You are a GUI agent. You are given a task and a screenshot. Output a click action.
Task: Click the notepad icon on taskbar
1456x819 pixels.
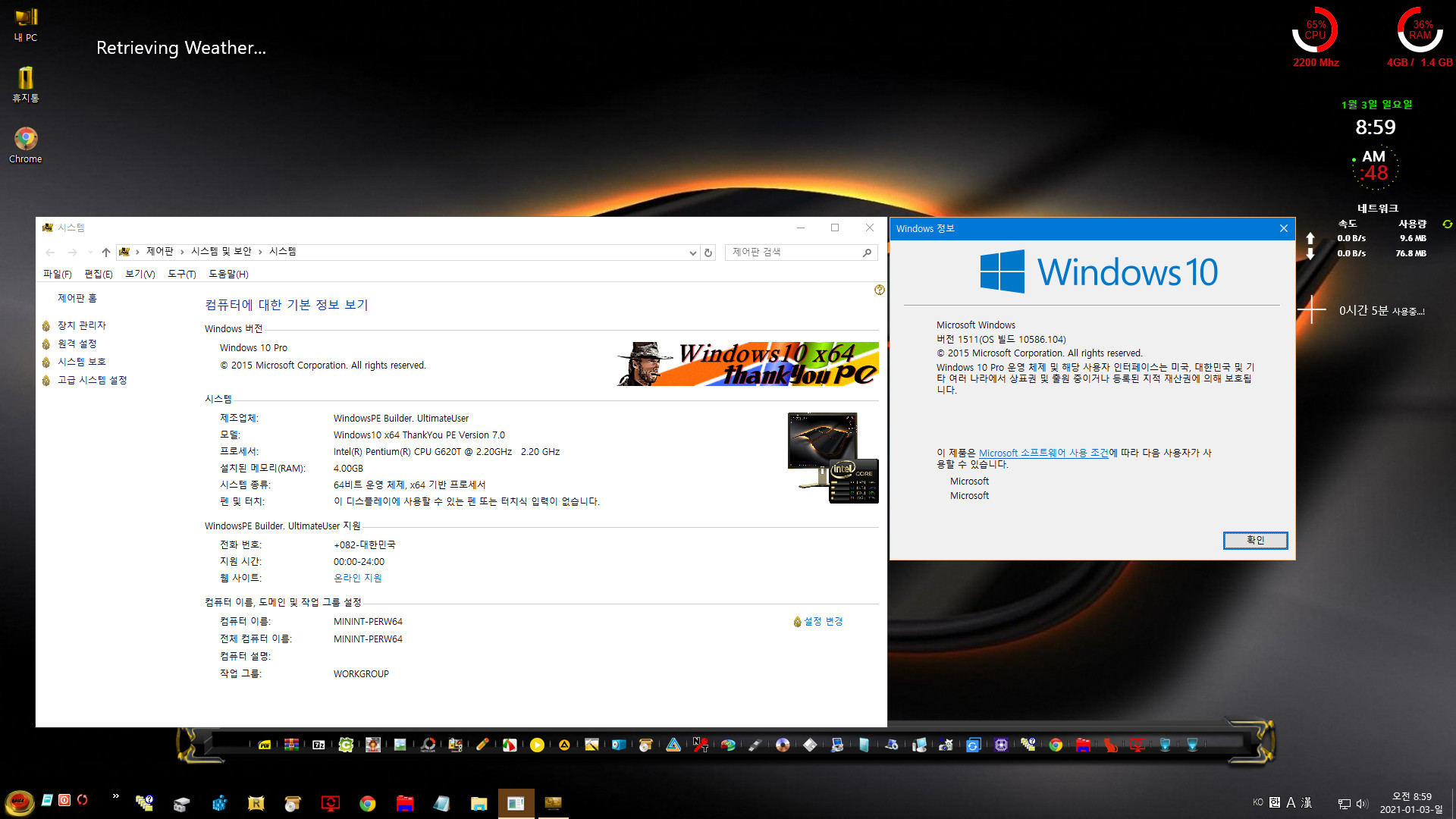coord(442,803)
